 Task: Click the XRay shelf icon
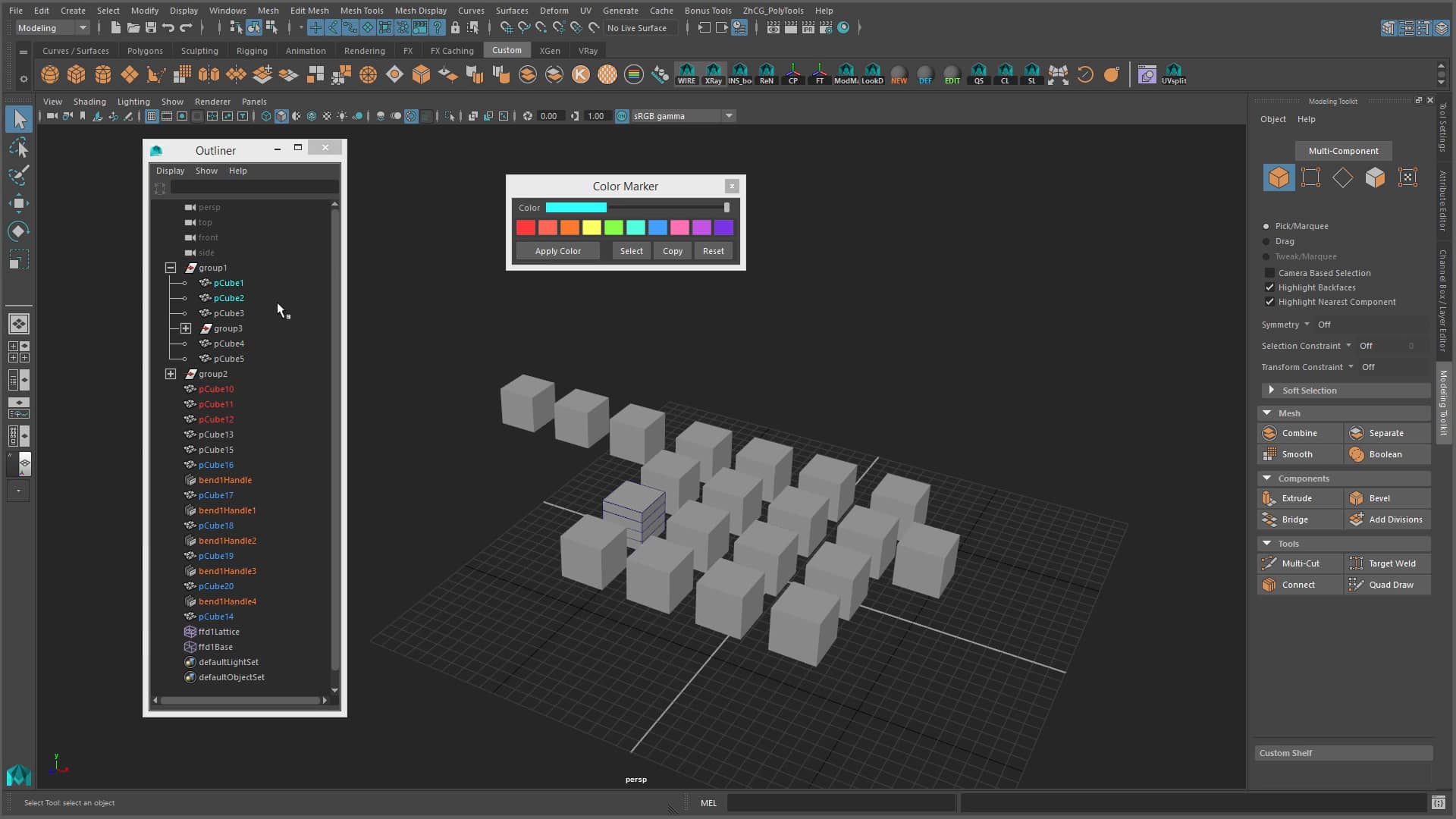[x=714, y=74]
